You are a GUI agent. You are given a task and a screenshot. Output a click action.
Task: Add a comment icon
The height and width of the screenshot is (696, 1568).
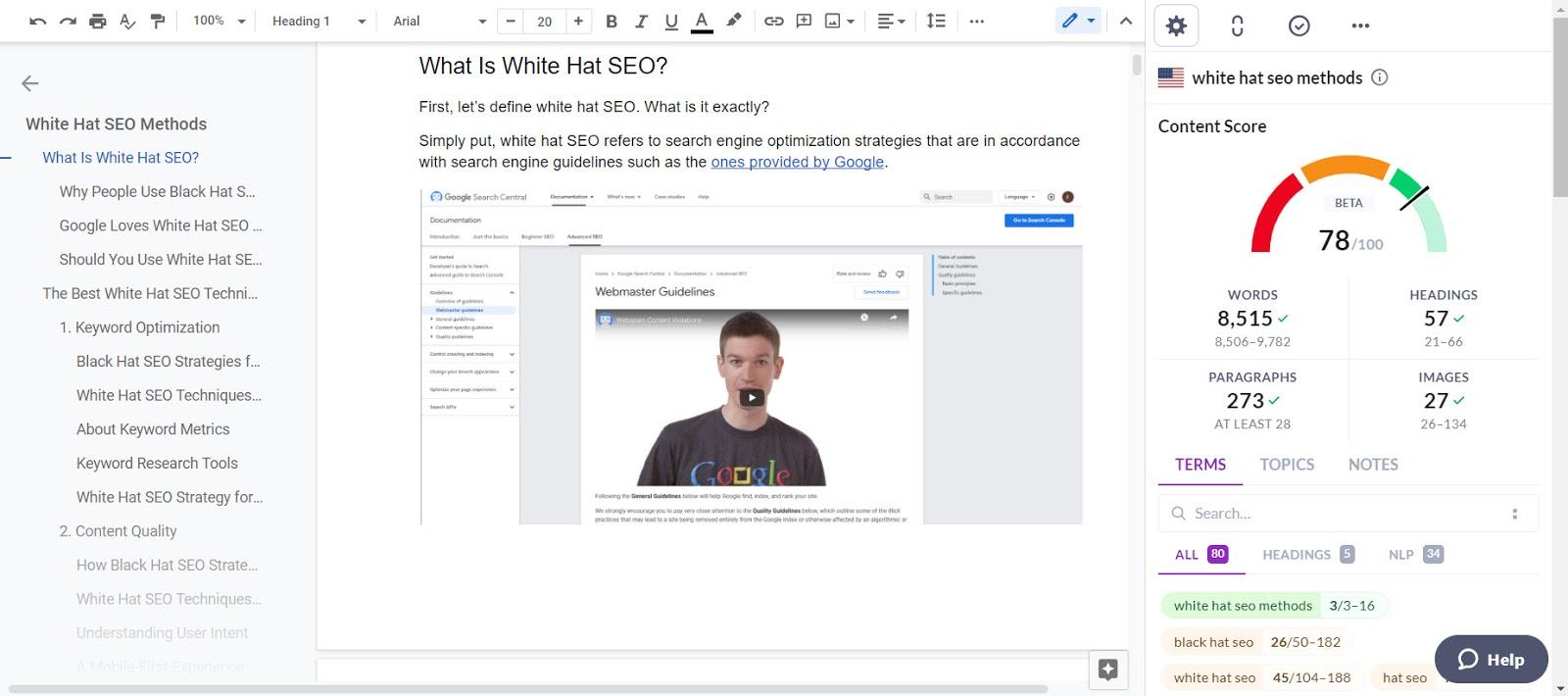[804, 21]
